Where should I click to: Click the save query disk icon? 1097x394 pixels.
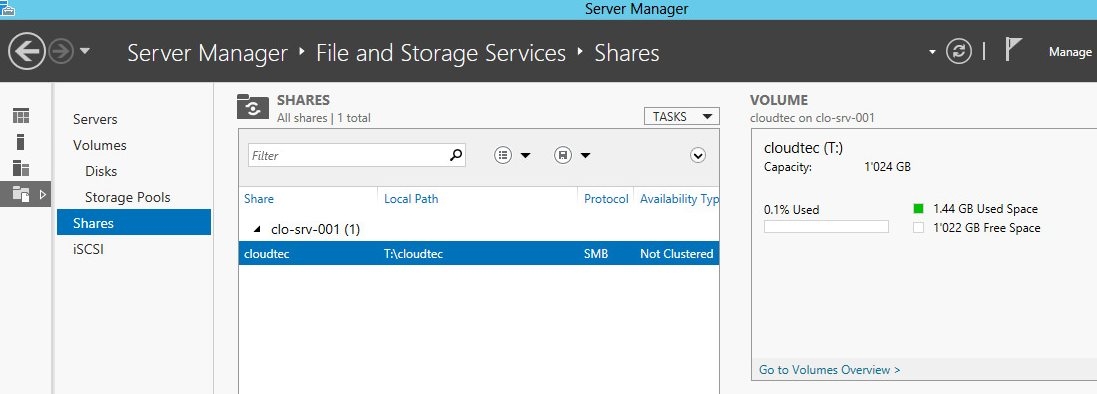tap(562, 155)
